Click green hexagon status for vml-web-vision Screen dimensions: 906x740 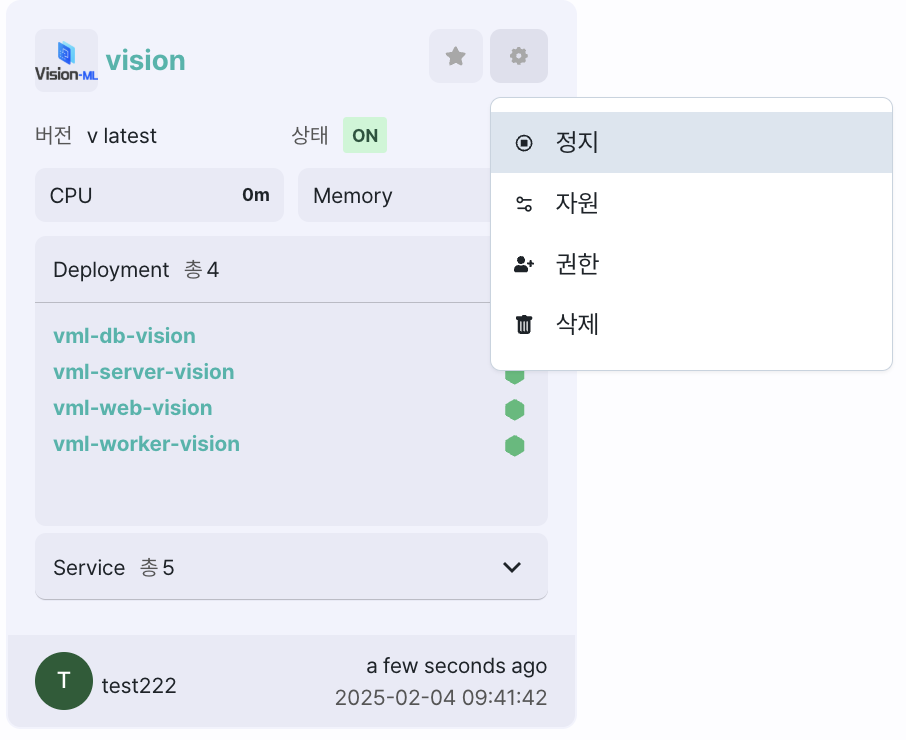pos(515,409)
